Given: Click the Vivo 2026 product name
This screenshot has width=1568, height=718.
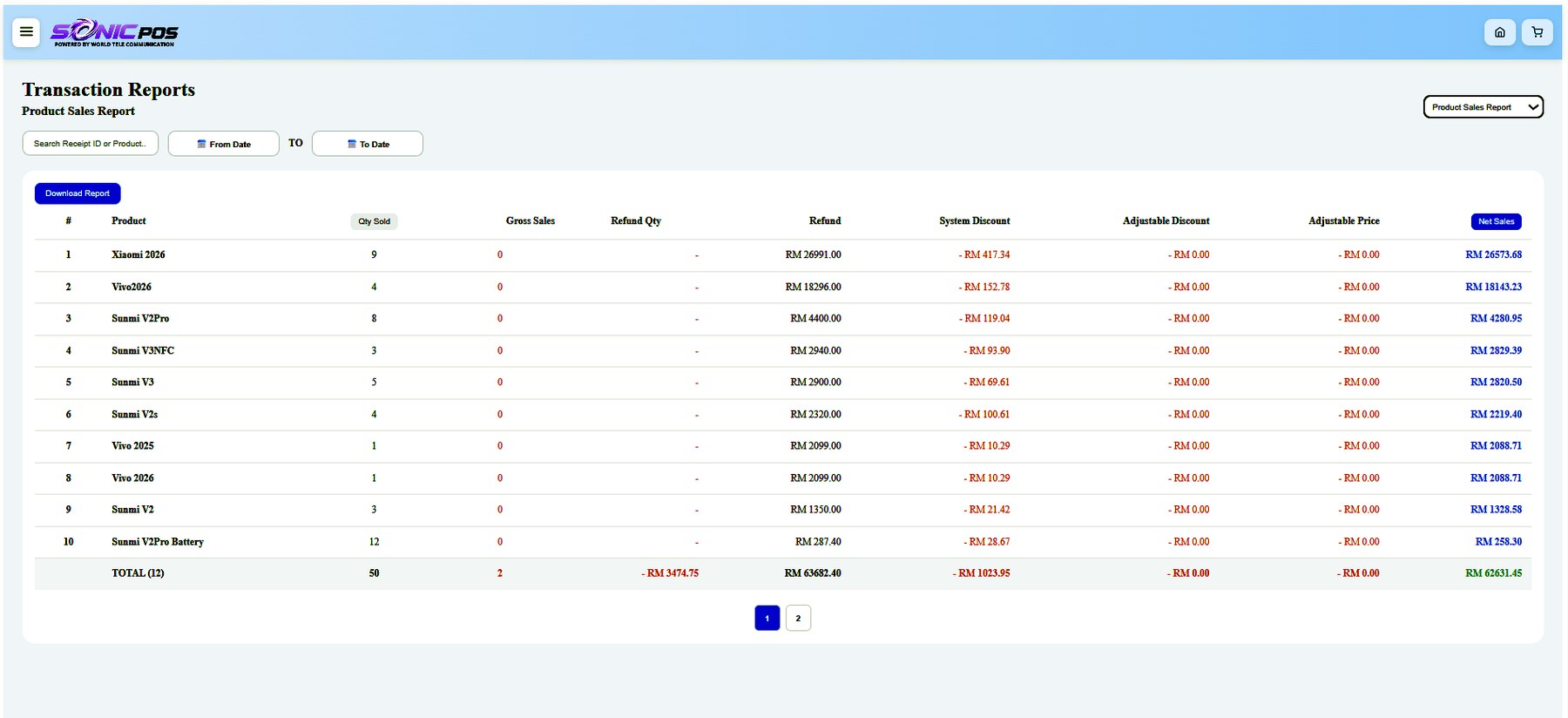Looking at the screenshot, I should tap(132, 478).
